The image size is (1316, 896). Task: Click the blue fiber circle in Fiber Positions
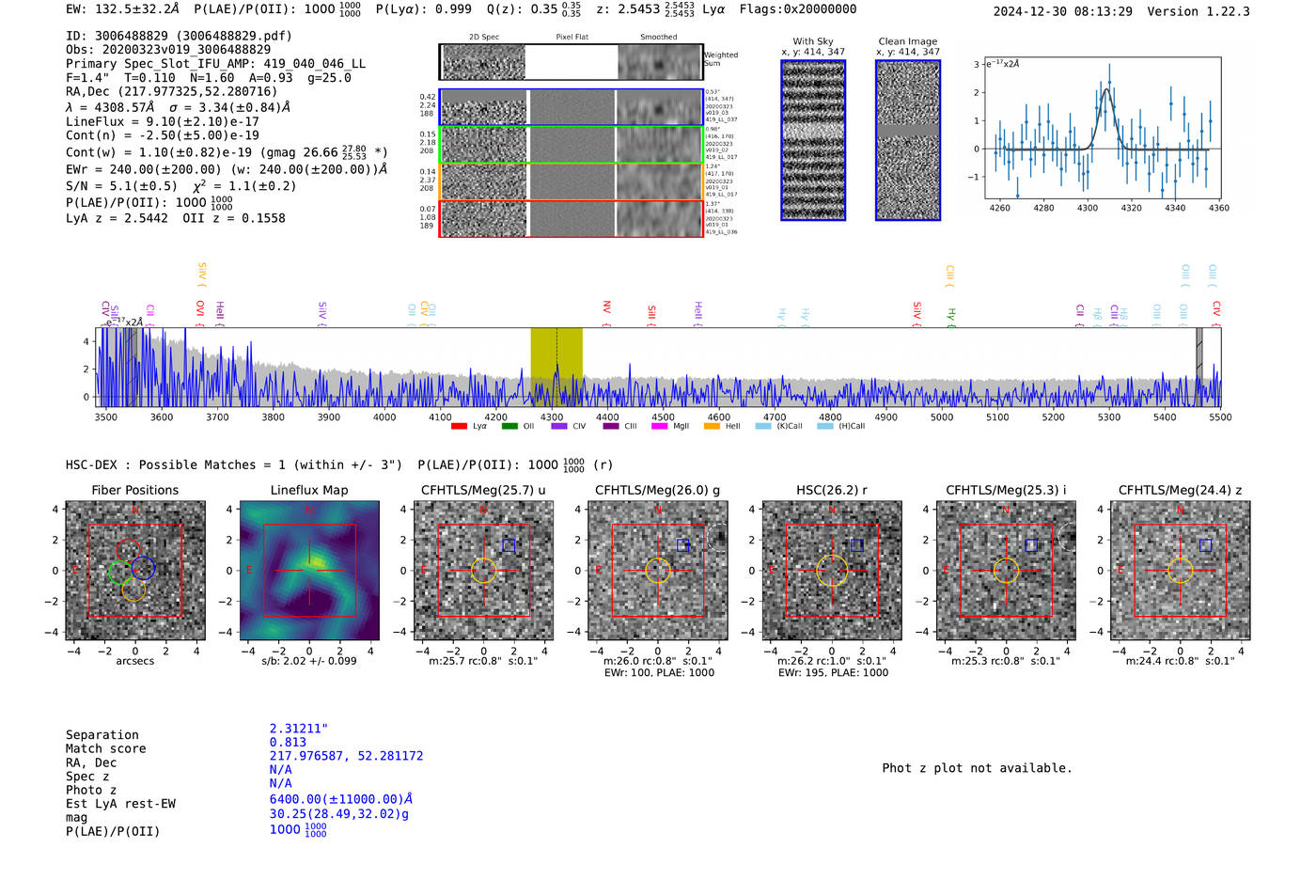(x=143, y=567)
